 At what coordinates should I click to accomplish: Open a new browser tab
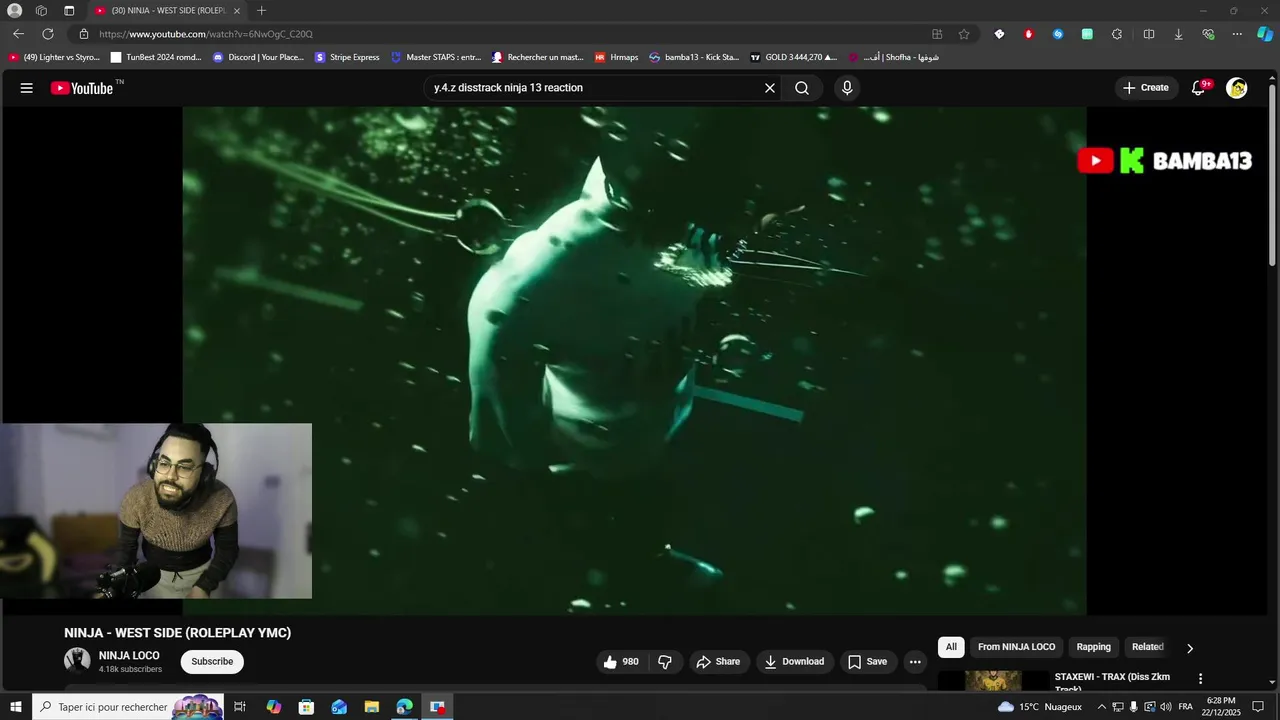(x=261, y=11)
